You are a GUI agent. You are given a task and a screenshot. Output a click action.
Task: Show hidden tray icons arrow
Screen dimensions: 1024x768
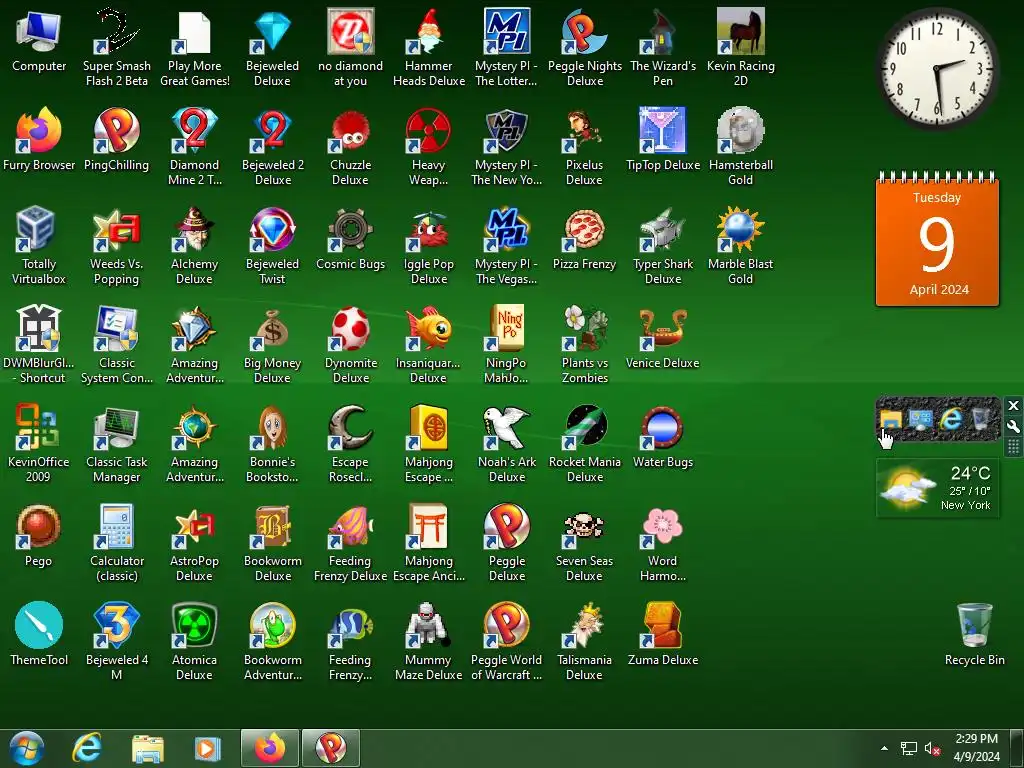pyautogui.click(x=884, y=748)
